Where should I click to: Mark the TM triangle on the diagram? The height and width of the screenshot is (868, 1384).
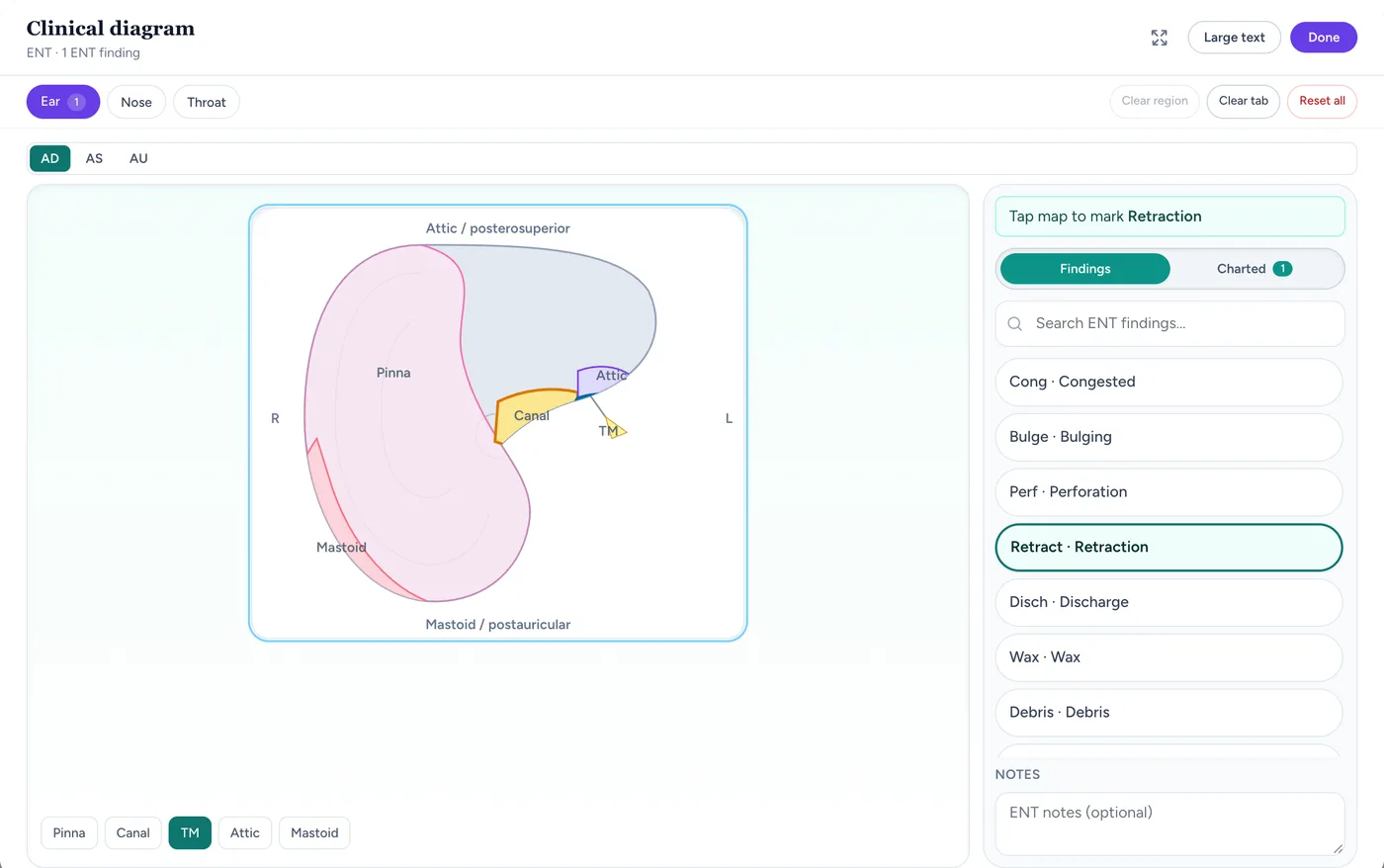pyautogui.click(x=616, y=429)
